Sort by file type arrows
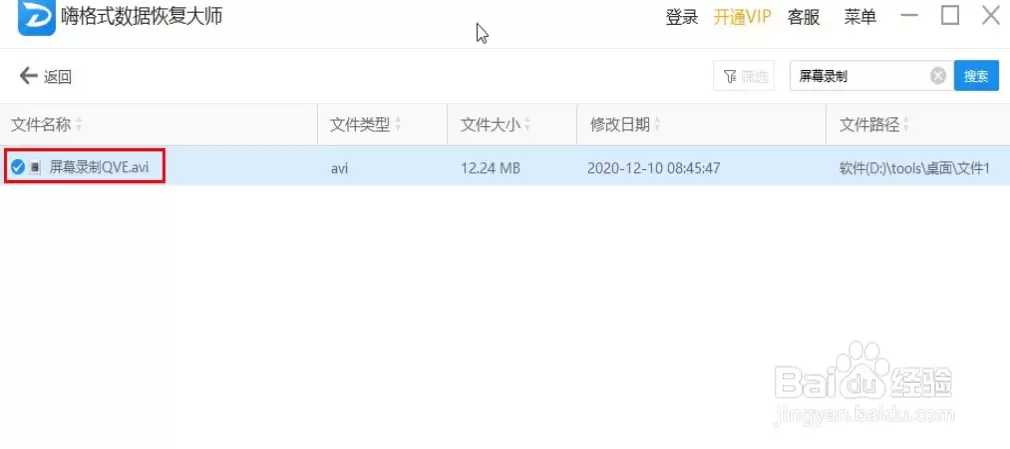1010x449 pixels. point(398,124)
